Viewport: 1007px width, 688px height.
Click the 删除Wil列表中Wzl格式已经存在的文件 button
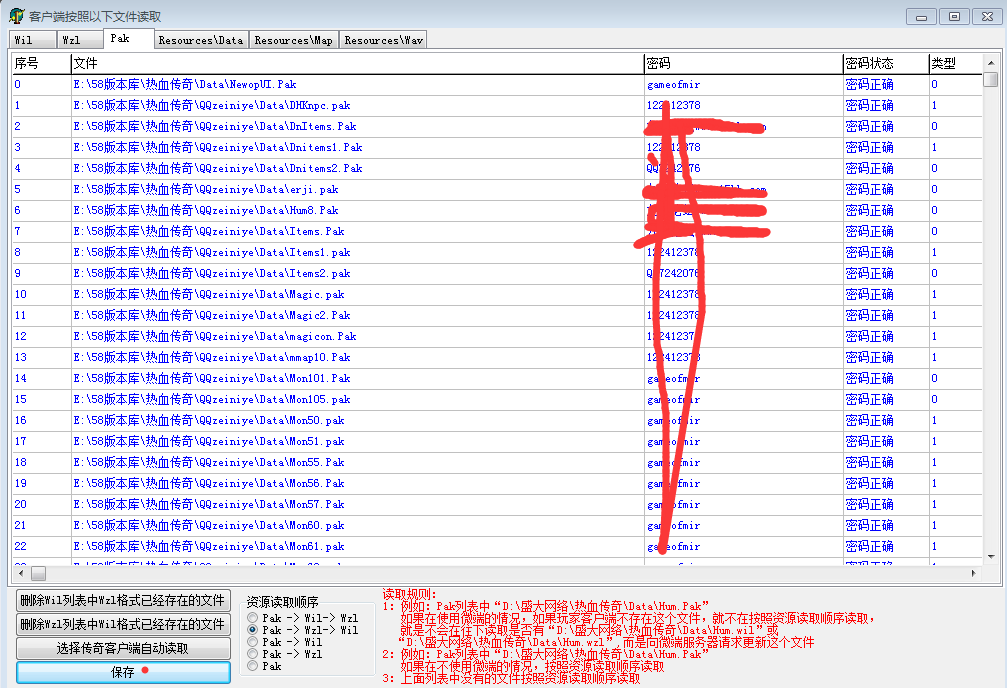coord(123,600)
